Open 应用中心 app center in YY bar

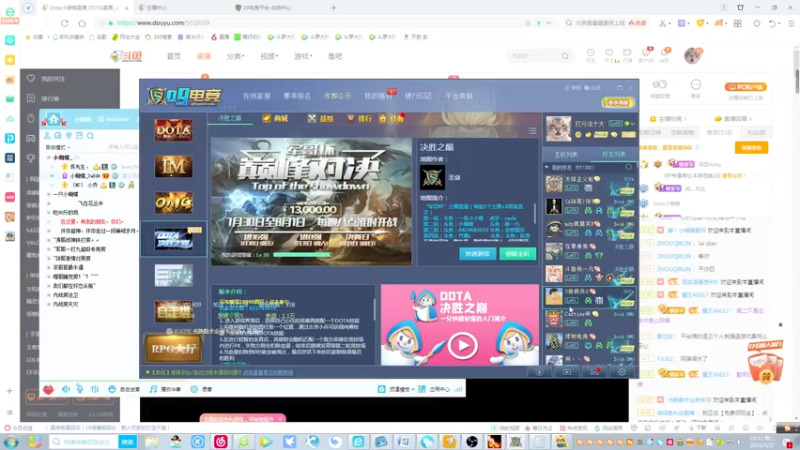[x=434, y=389]
